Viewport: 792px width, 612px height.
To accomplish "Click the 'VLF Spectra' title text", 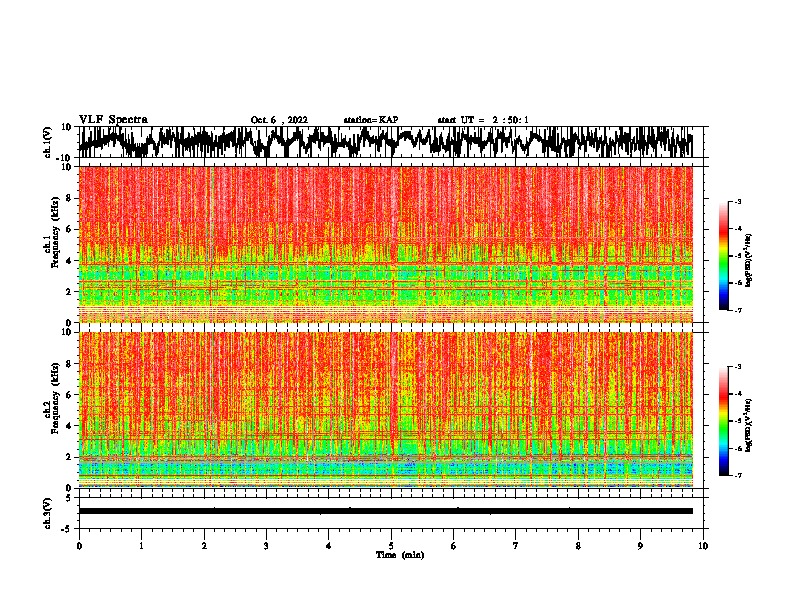I will 113,120.
